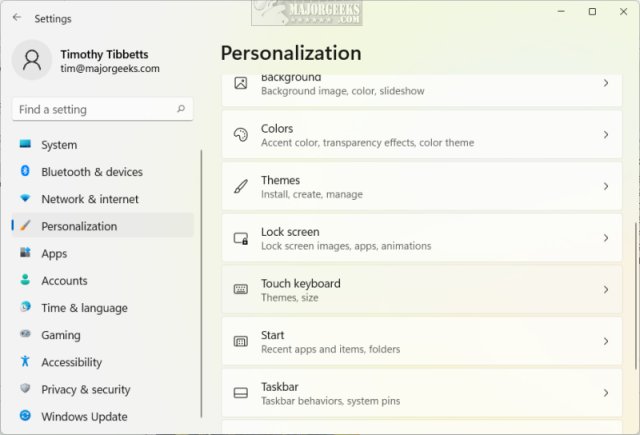Screen dimensions: 640x435
Task: Click the Touch keyboard icon
Action: coord(240,290)
